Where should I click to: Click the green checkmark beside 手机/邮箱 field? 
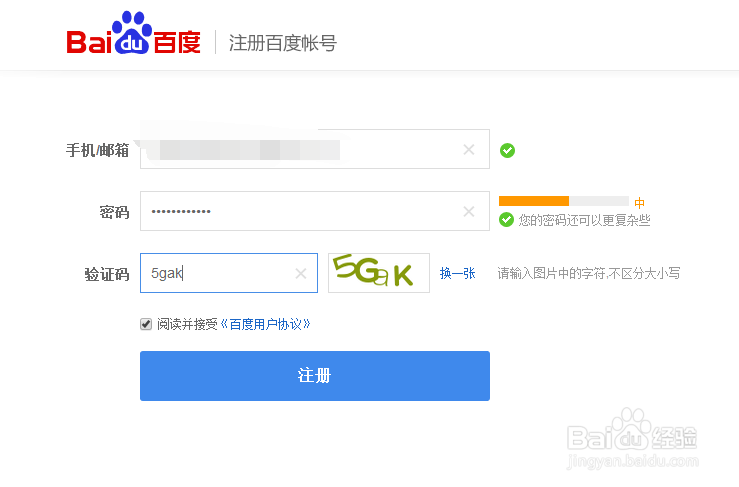coord(507,150)
